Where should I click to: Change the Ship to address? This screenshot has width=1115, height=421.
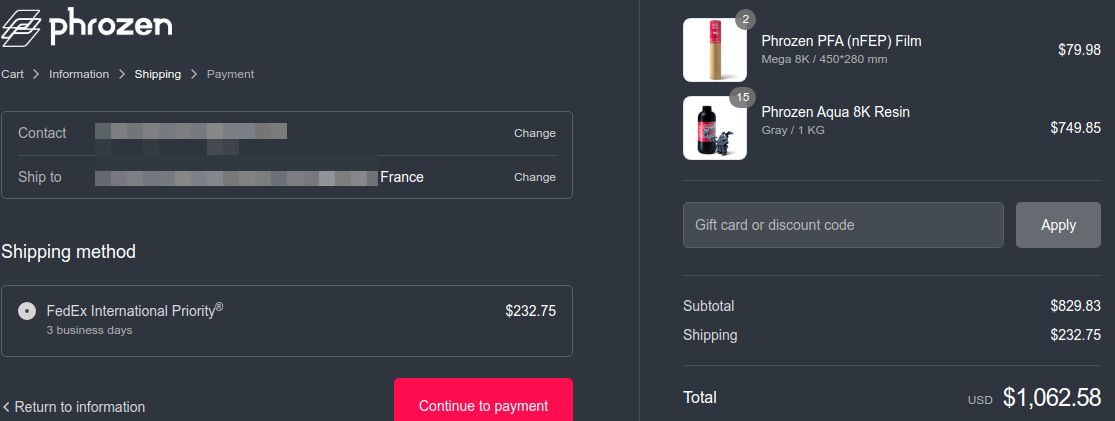[x=534, y=177]
